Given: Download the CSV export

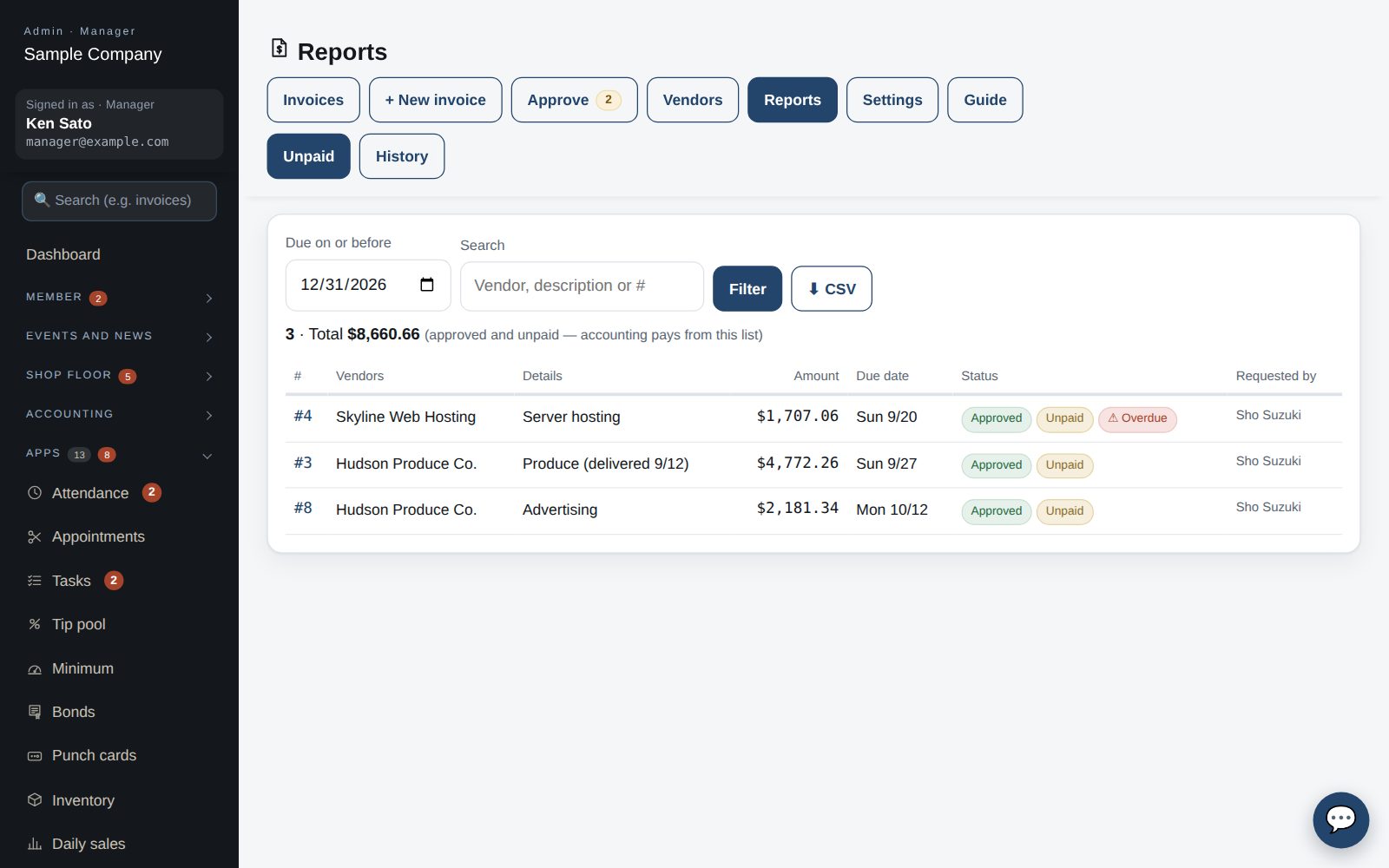Looking at the screenshot, I should [832, 289].
